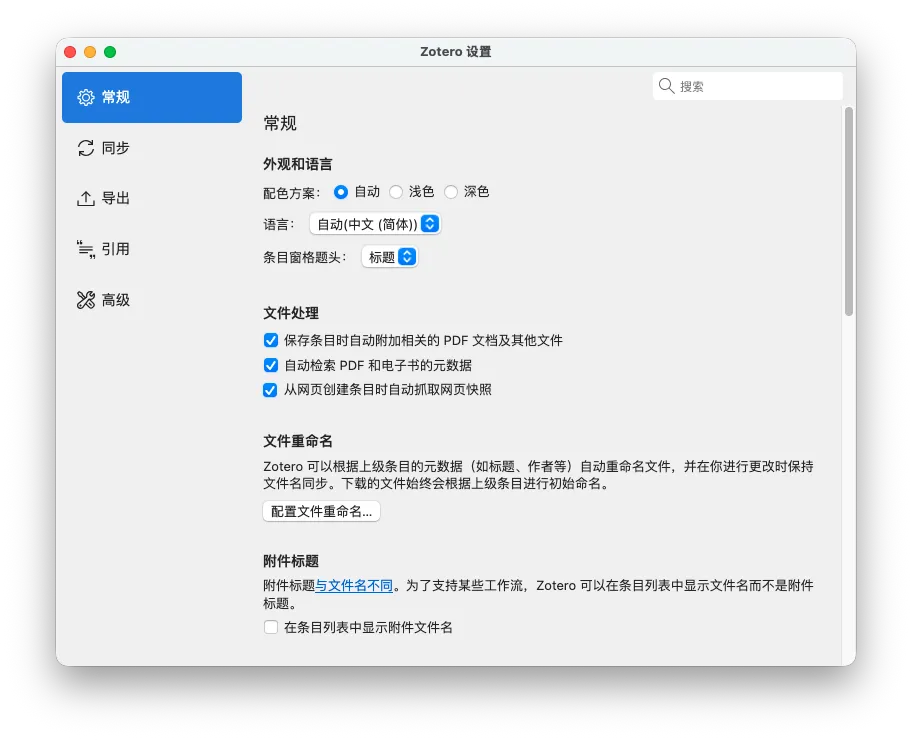Image resolution: width=912 pixels, height=740 pixels.
Task: Open the 条目窗格题头 dropdown showing 标题
Action: click(390, 257)
